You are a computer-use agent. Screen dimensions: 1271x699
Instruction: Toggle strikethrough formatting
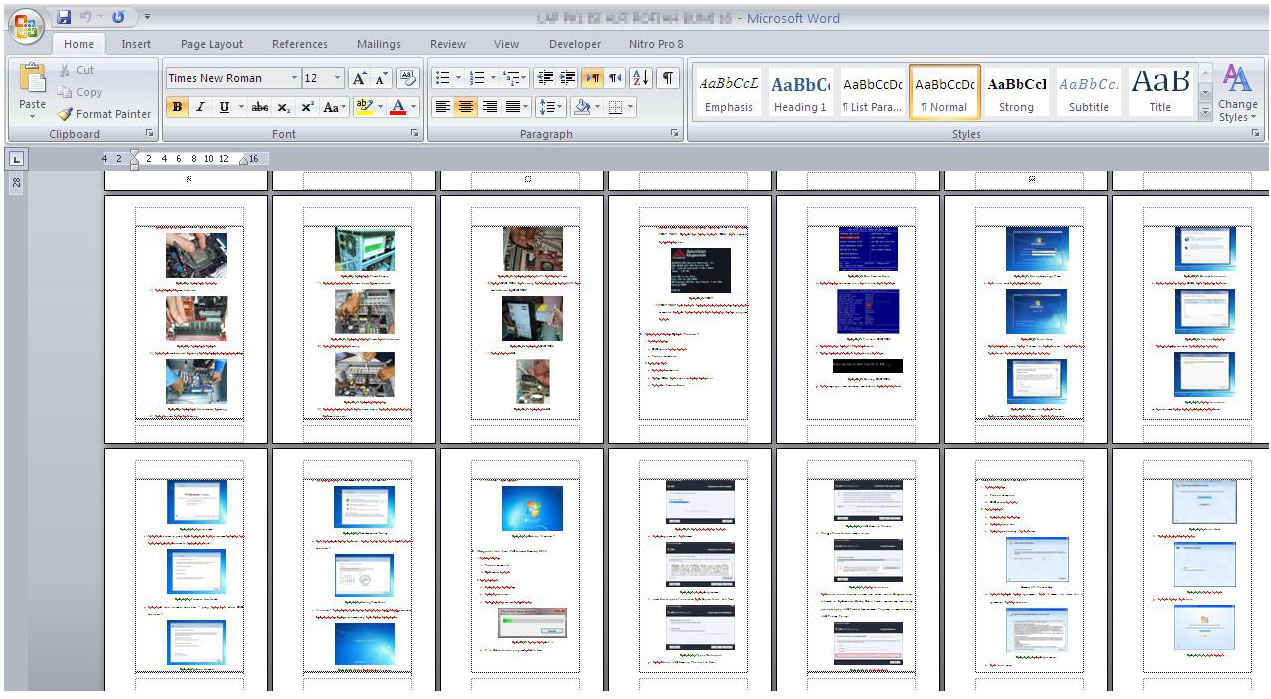click(x=260, y=107)
